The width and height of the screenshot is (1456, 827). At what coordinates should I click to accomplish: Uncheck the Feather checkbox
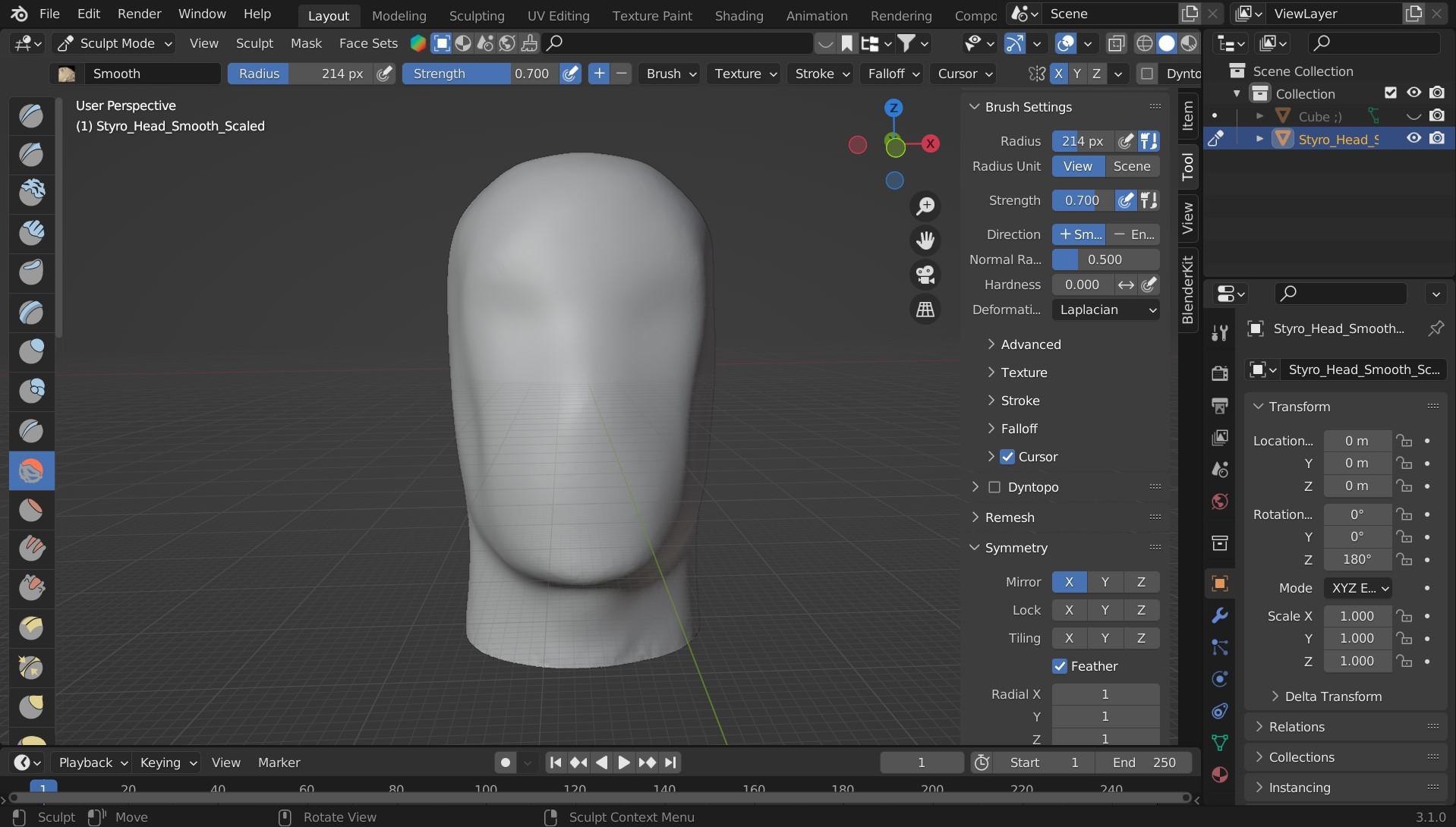point(1060,666)
